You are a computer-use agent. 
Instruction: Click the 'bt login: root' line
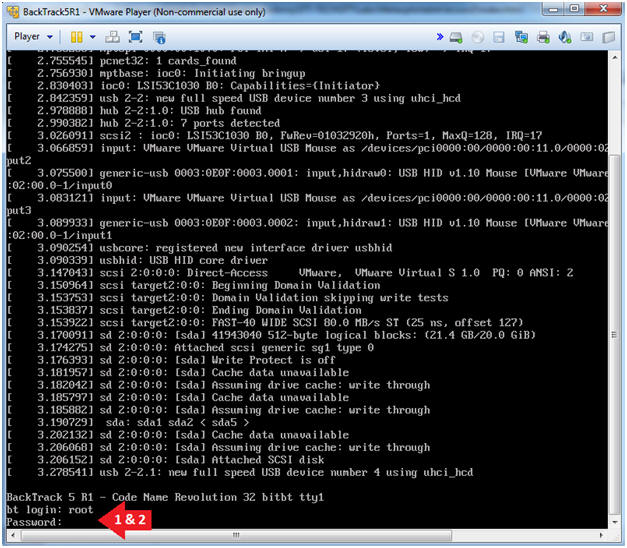[50, 510]
